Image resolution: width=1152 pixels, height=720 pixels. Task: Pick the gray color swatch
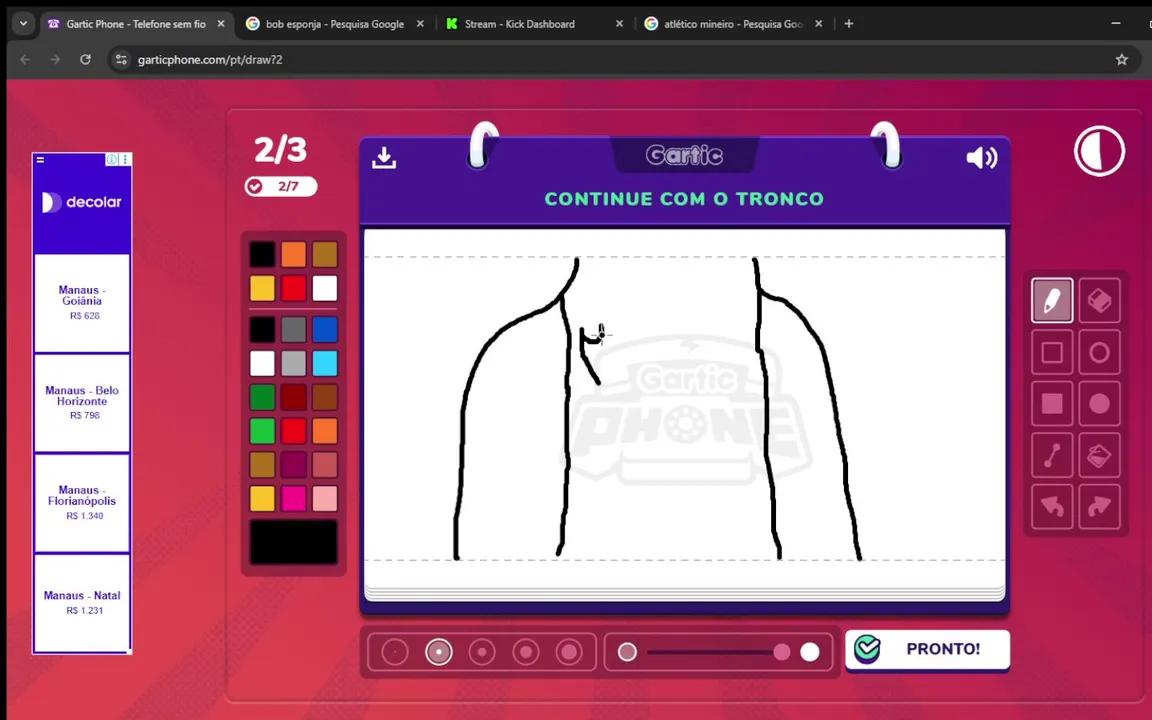[293, 330]
